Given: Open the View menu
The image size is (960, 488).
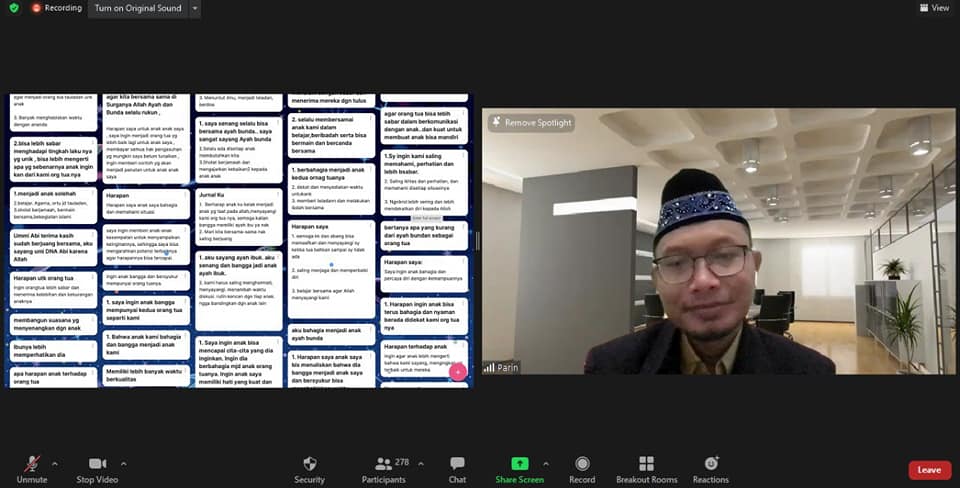Looking at the screenshot, I should (x=934, y=8).
